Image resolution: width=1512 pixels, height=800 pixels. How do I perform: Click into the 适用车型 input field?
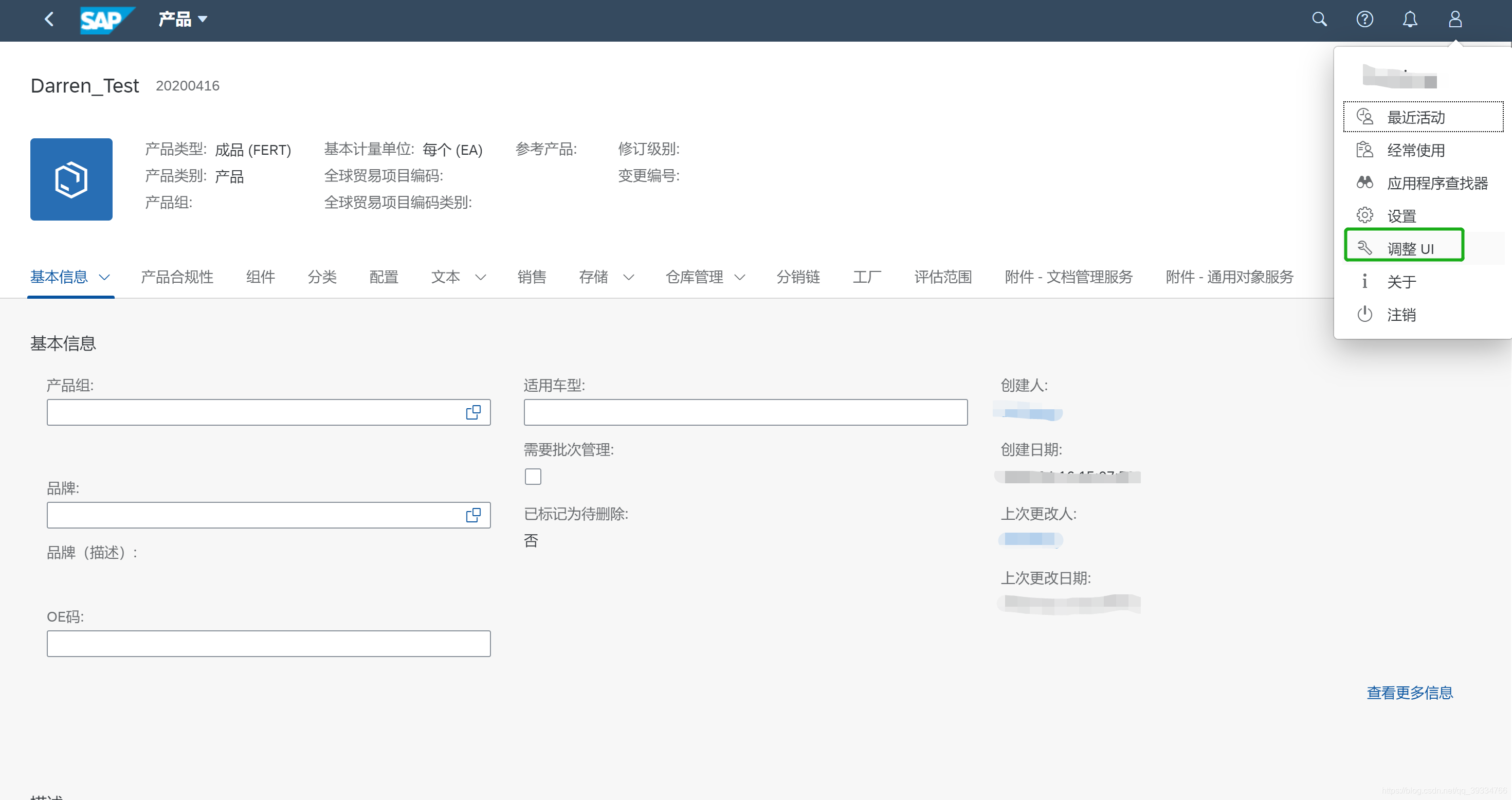(745, 412)
